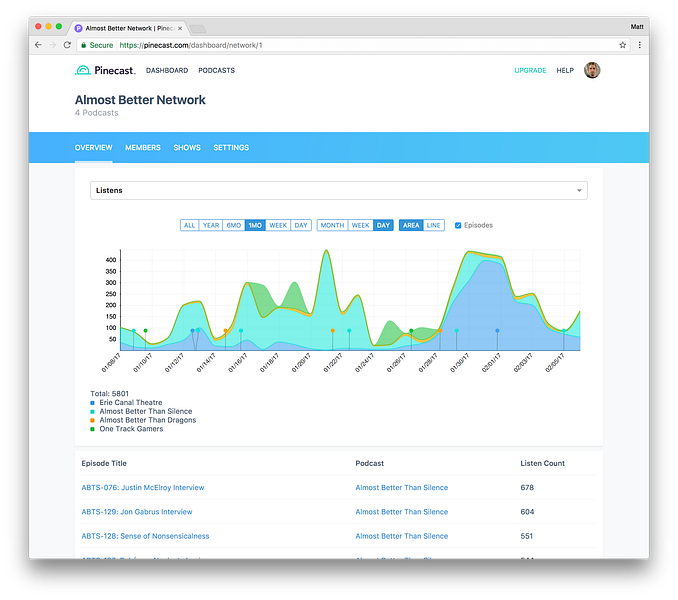
Task: Click the listen count 678
Action: pyautogui.click(x=527, y=488)
